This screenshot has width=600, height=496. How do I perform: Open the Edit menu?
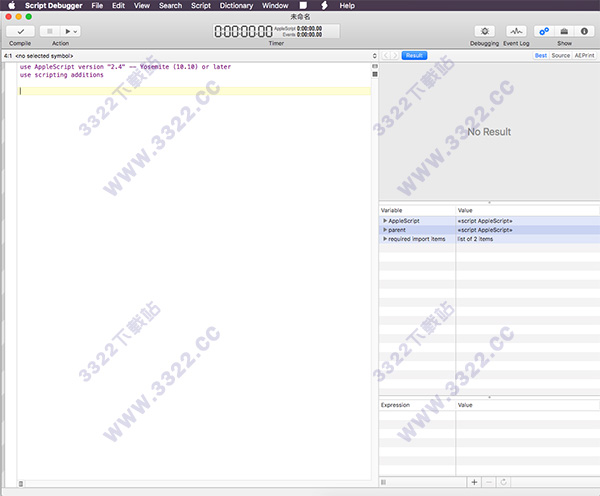[119, 6]
